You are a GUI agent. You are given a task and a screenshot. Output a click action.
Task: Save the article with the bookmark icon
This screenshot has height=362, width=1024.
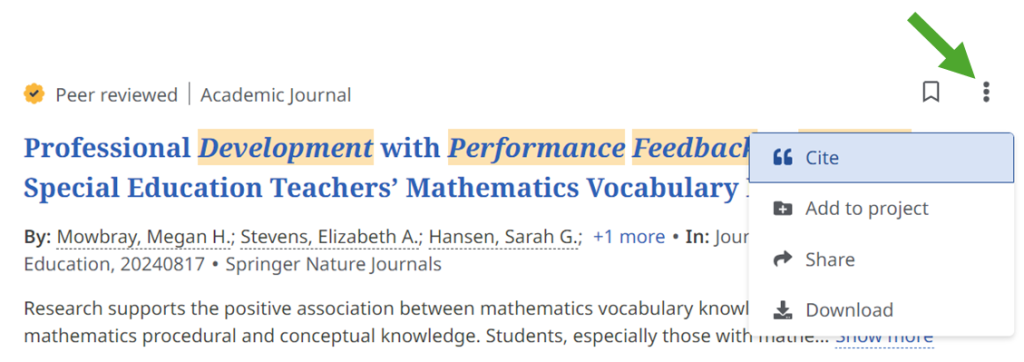(931, 92)
